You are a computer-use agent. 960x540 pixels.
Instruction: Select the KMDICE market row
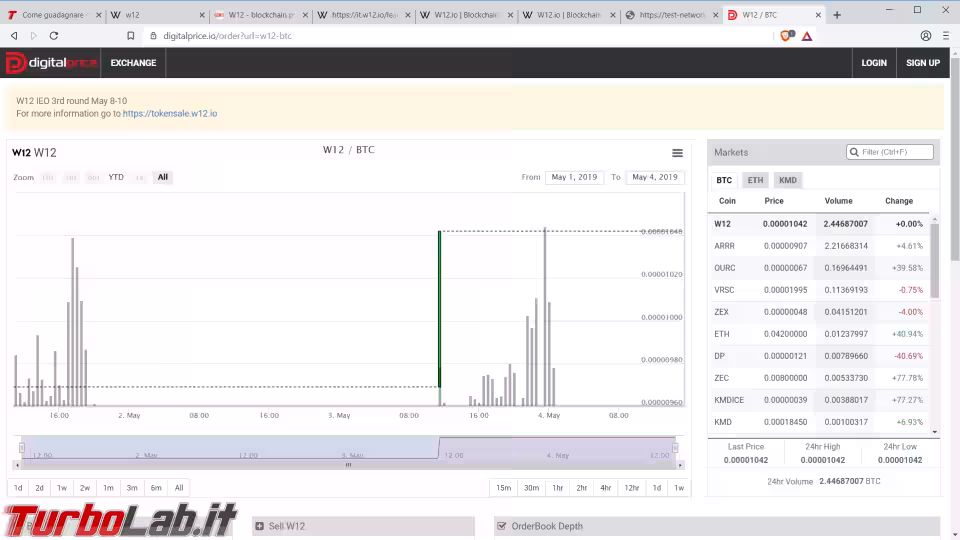coord(819,400)
